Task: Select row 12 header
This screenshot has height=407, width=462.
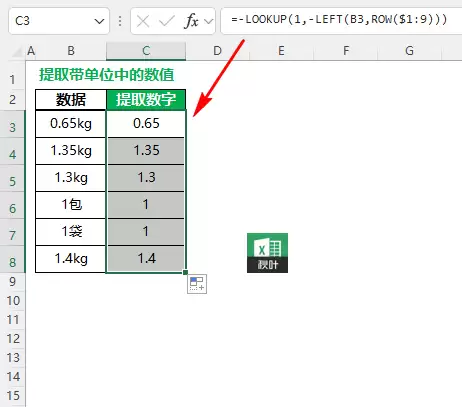Action: (x=13, y=339)
